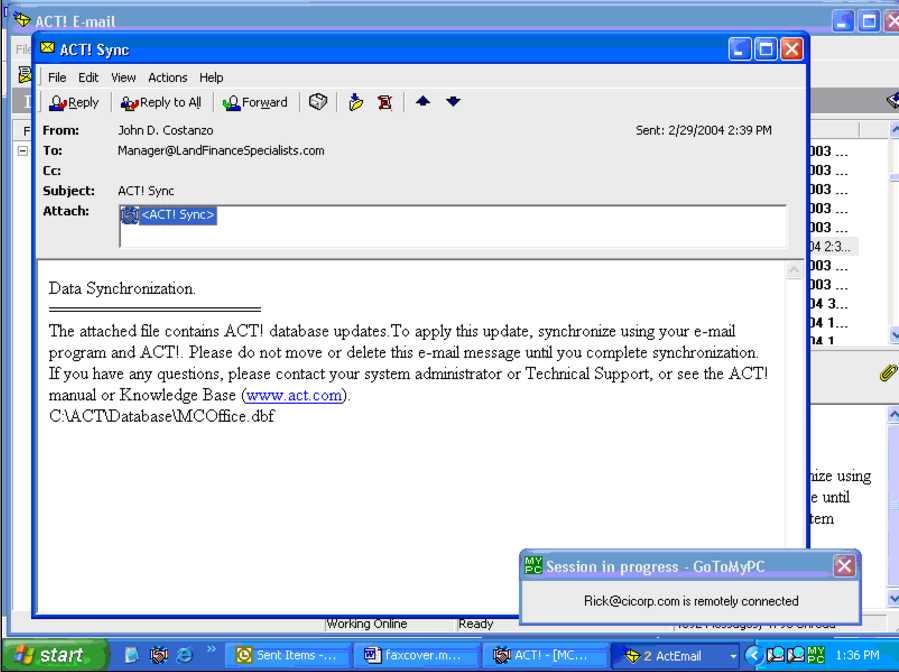Viewport: 899px width, 672px height.
Task: Click the paperclip attachment icon in ACT! E-mail window
Action: coord(888,373)
